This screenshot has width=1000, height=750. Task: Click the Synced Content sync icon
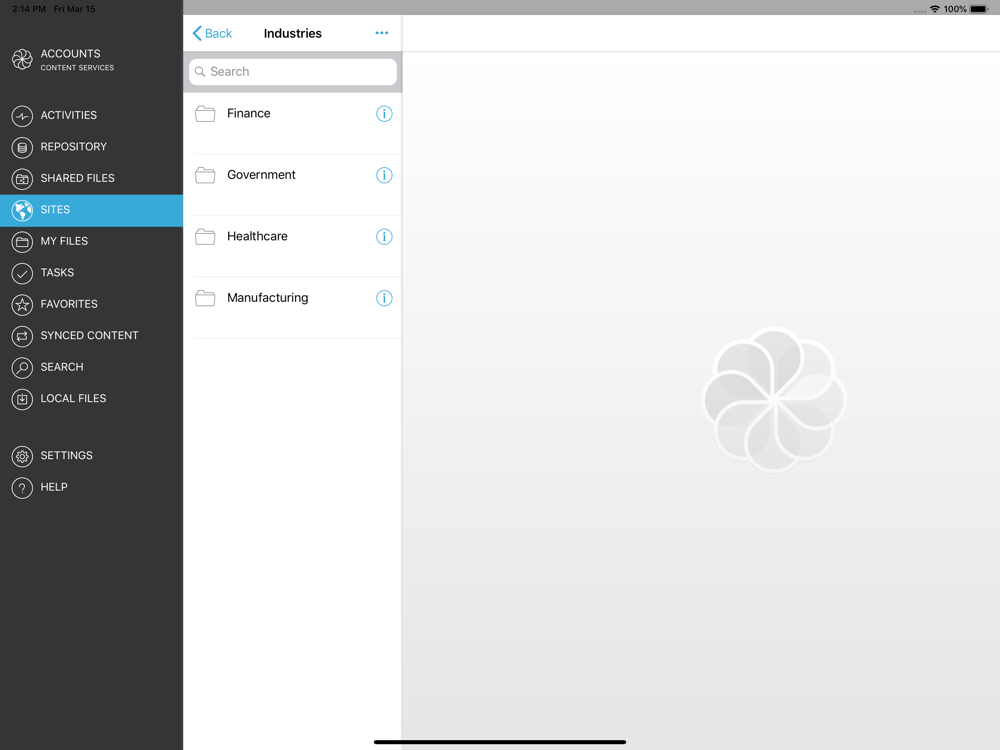[22, 336]
